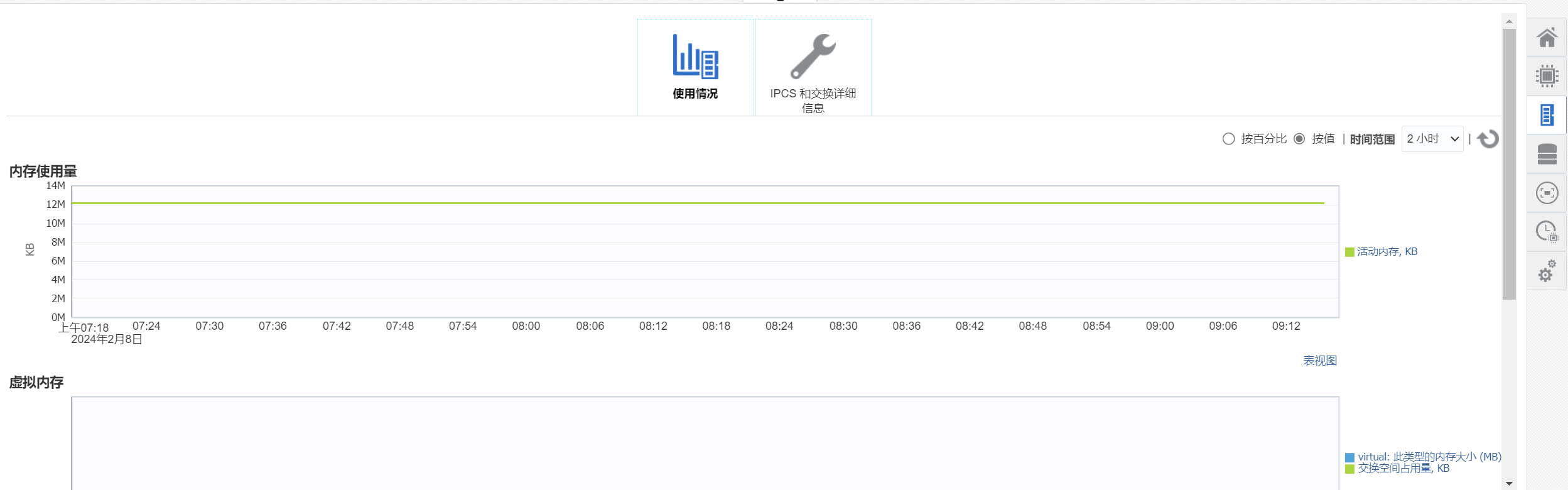Click the 内存使用量 chart heading

pos(43,171)
